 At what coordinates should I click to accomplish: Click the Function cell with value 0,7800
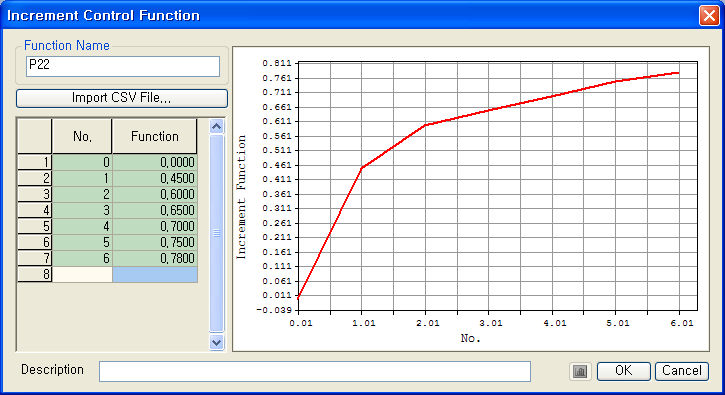155,258
